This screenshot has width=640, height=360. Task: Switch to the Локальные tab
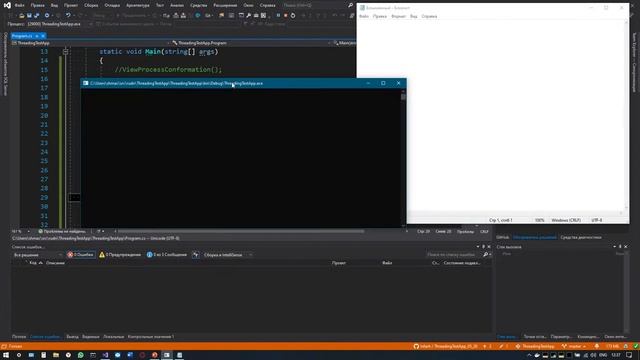pos(113,337)
